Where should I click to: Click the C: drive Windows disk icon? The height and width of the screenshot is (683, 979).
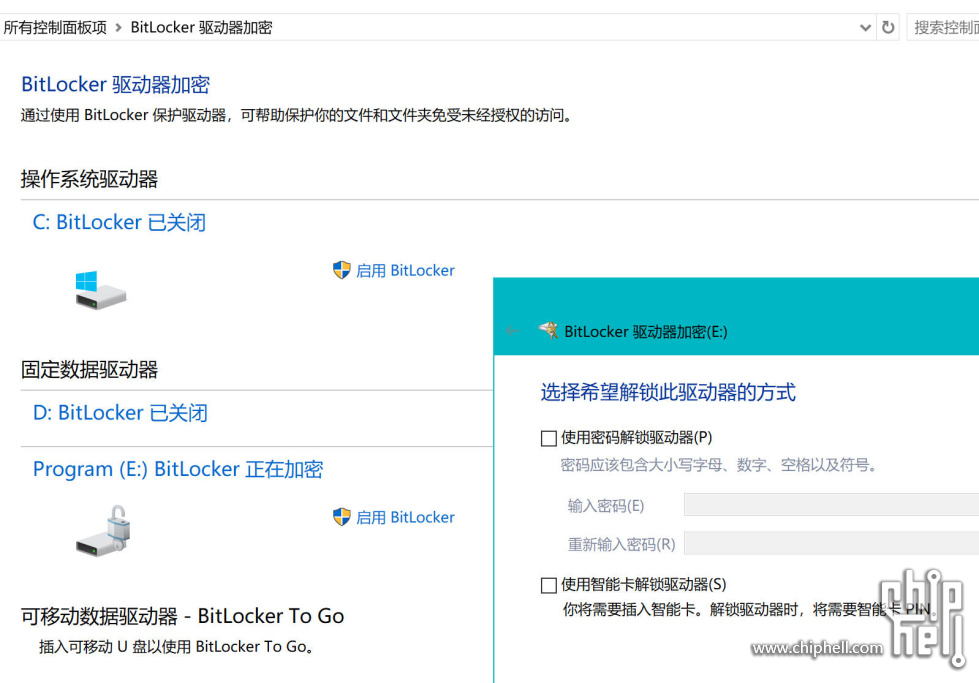point(101,290)
